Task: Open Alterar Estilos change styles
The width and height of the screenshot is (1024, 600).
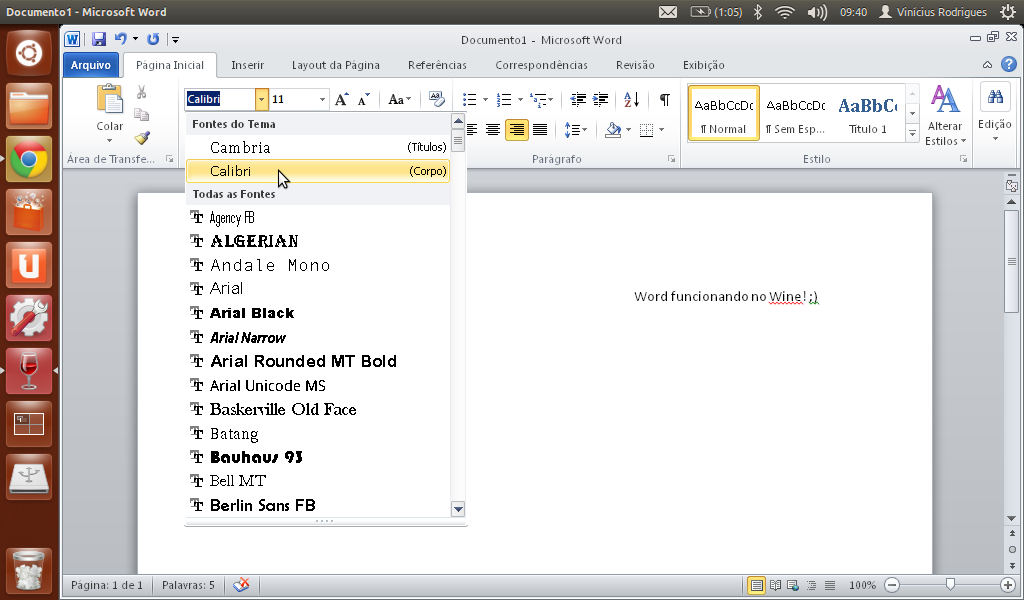Action: 945,116
